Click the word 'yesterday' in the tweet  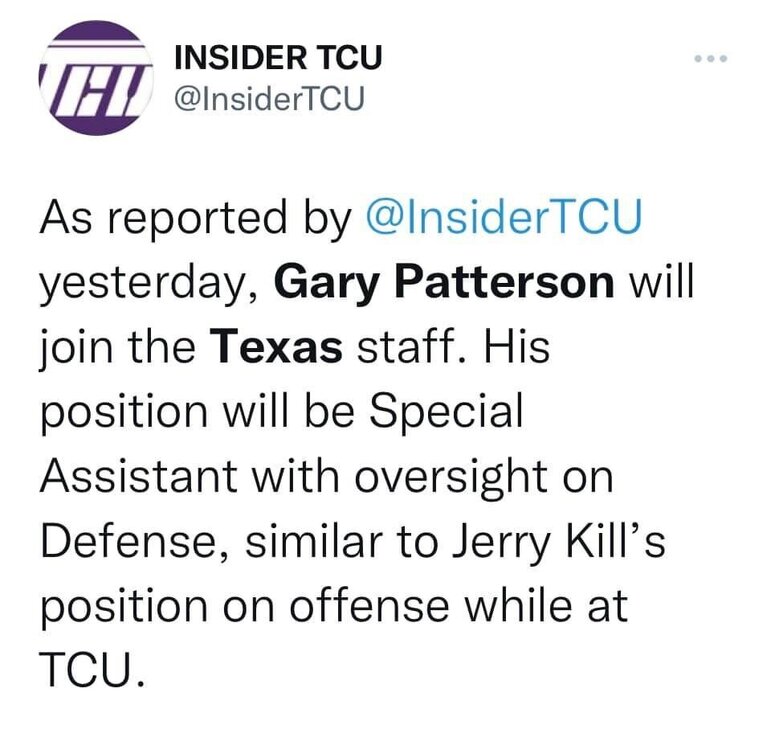[x=146, y=287]
